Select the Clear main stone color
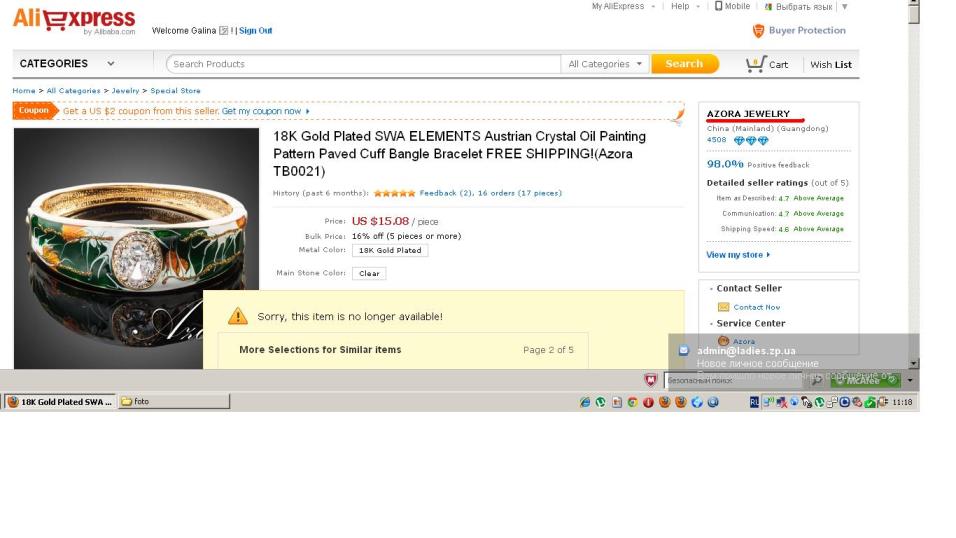Screen dimensions: 956x538 pyautogui.click(x=369, y=273)
